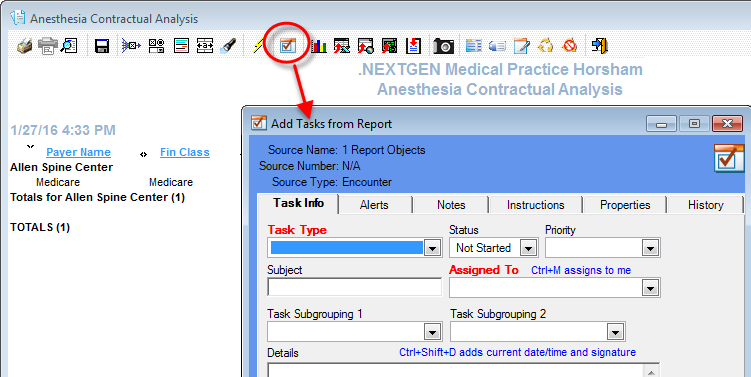Click the exit door icon
Viewport: 751px width, 377px height.
point(600,46)
